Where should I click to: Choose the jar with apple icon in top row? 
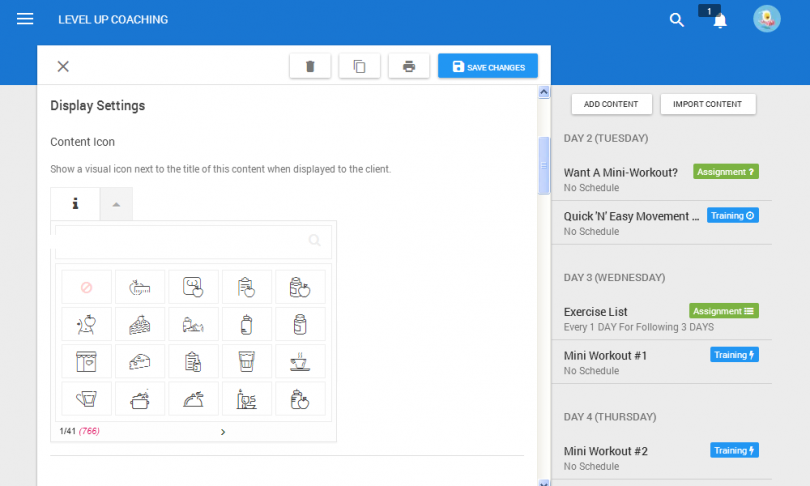click(300, 287)
